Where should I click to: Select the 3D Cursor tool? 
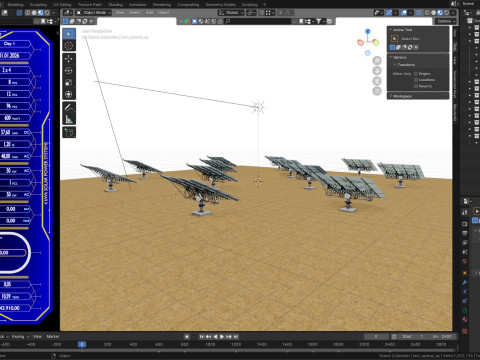69,45
